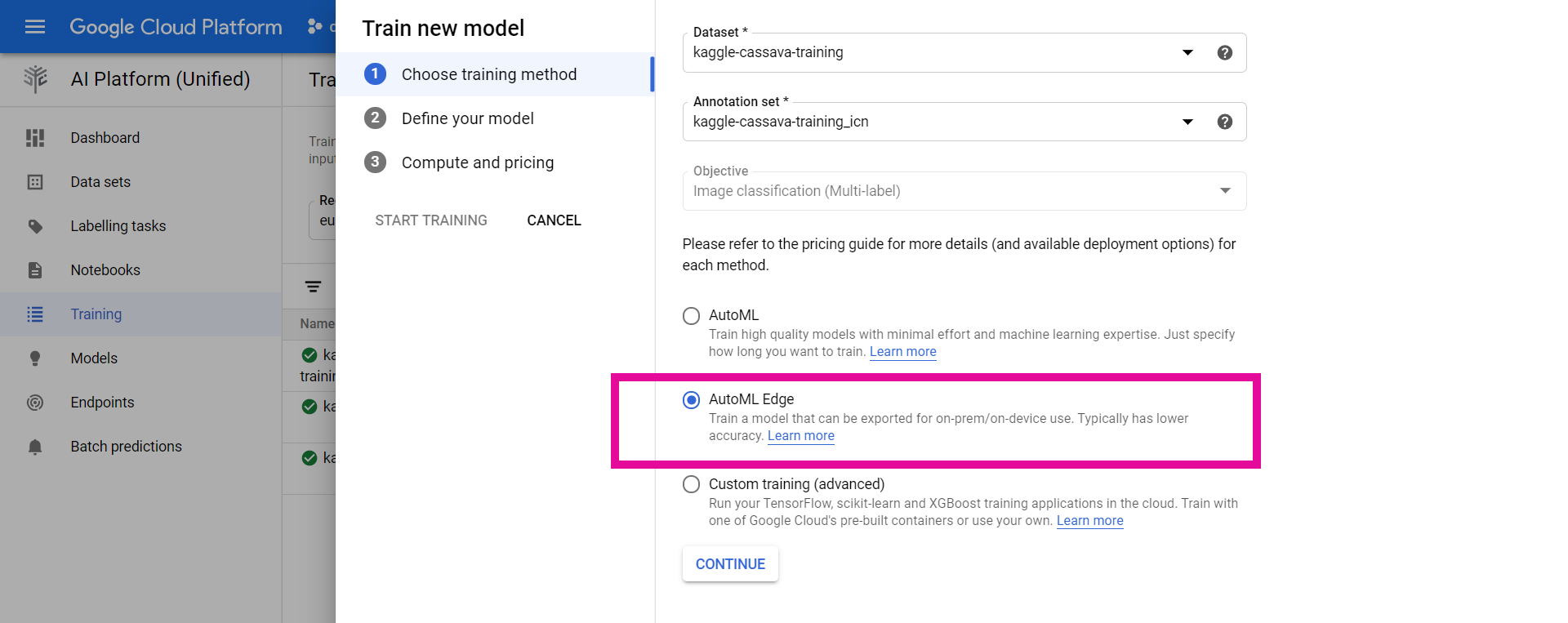Select the AutoML Edge radio button
The width and height of the screenshot is (1568, 623).
pos(691,400)
